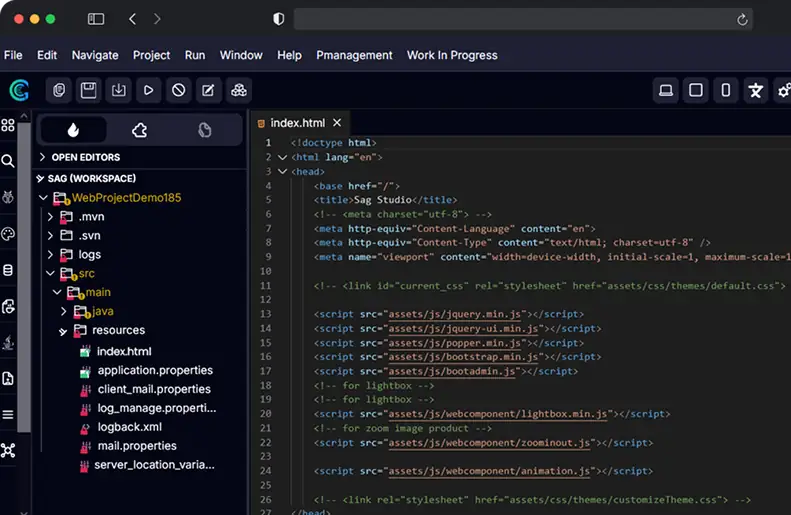Viewport: 791px width, 515px height.
Task: Fold the head tag code block
Action: coord(282,171)
